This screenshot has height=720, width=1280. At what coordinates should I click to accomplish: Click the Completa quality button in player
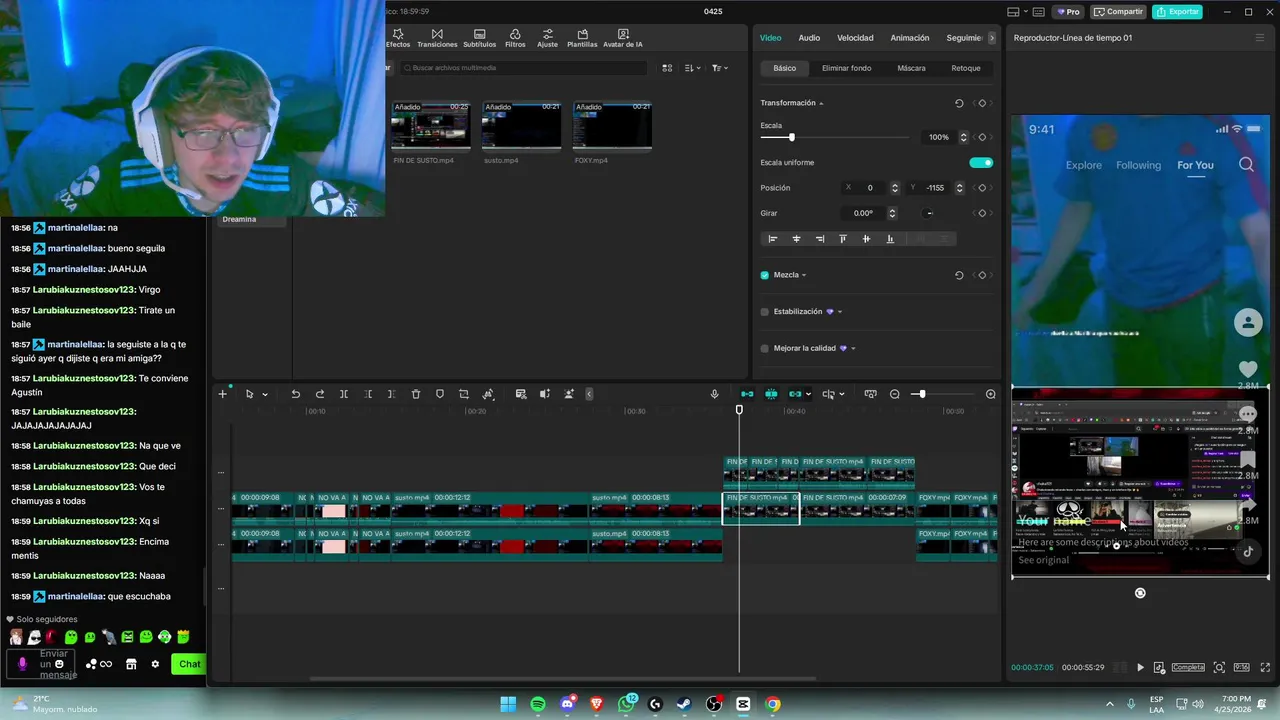coord(1188,667)
